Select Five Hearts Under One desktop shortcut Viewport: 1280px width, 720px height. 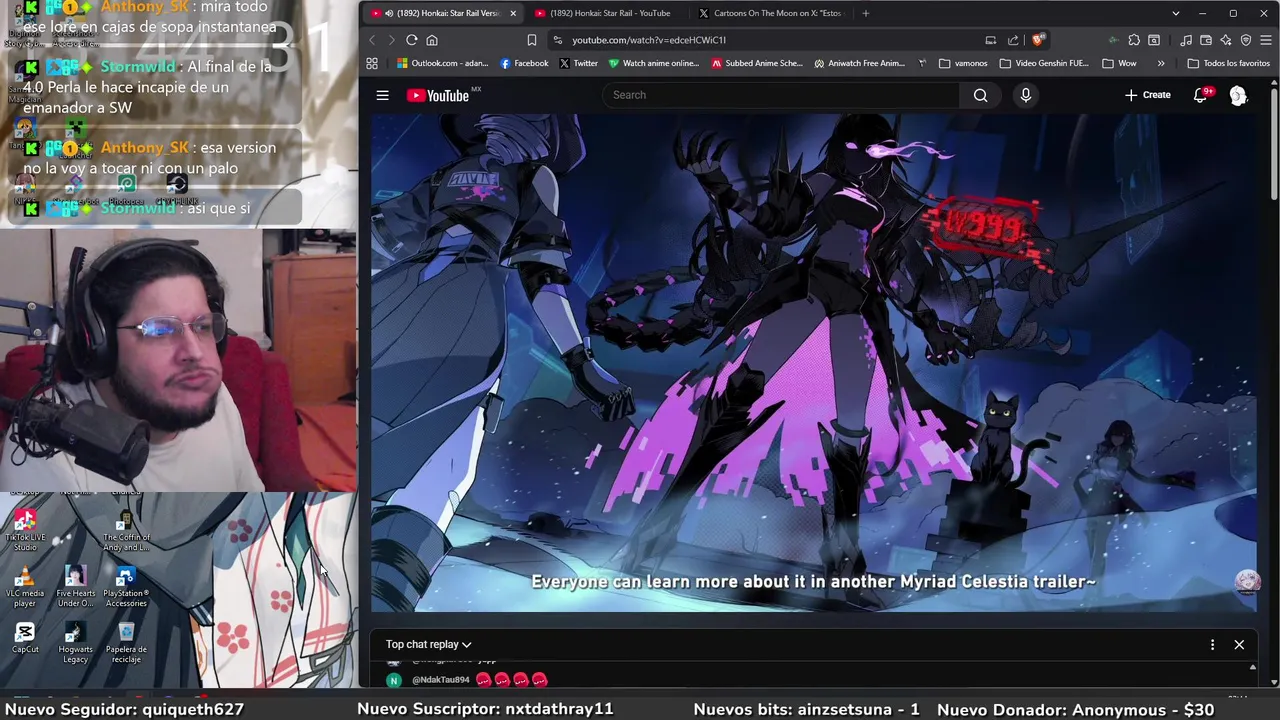[75, 587]
